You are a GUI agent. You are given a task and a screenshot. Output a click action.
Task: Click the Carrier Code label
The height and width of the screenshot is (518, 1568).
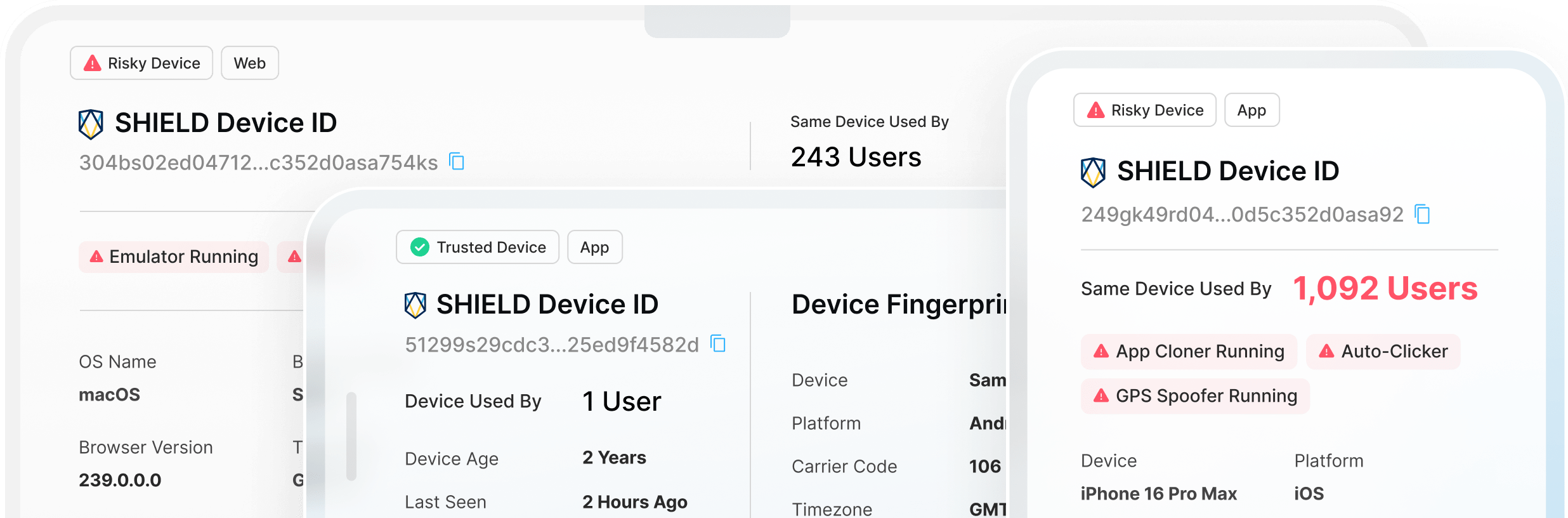coord(844,467)
